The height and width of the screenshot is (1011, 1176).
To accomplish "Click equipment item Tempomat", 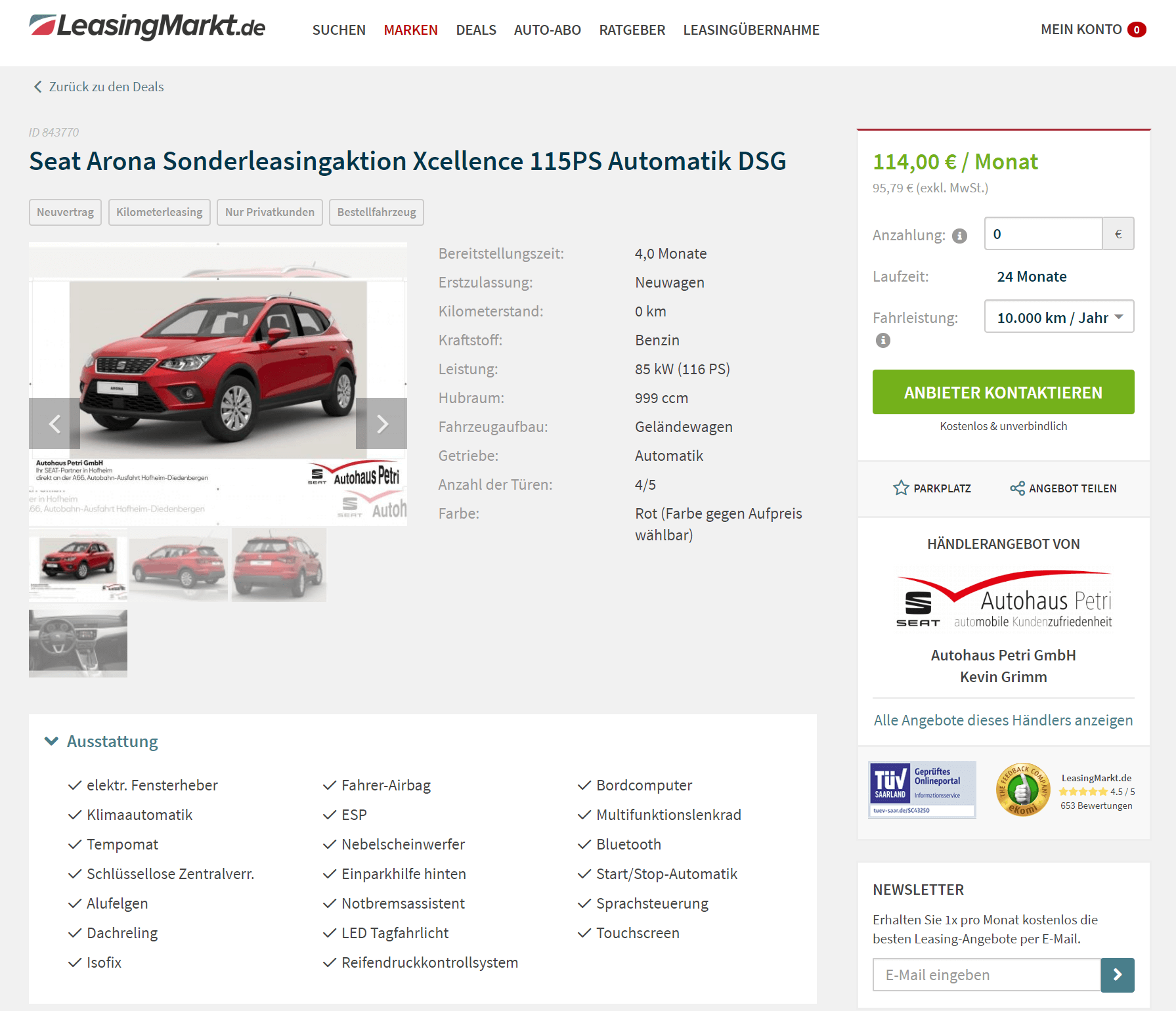I will coord(123,844).
